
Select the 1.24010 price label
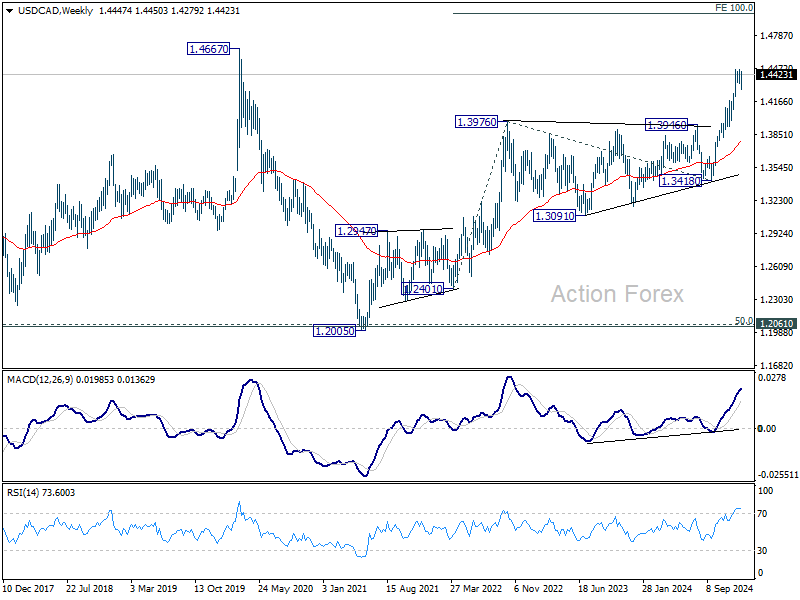pyautogui.click(x=421, y=289)
